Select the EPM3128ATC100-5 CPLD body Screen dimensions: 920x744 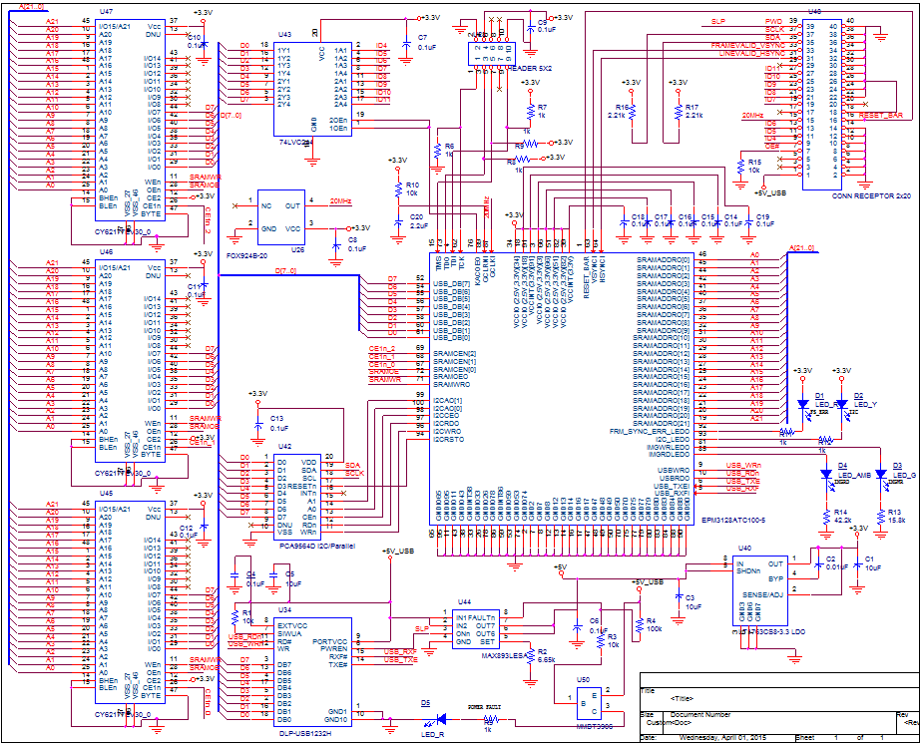(562, 389)
